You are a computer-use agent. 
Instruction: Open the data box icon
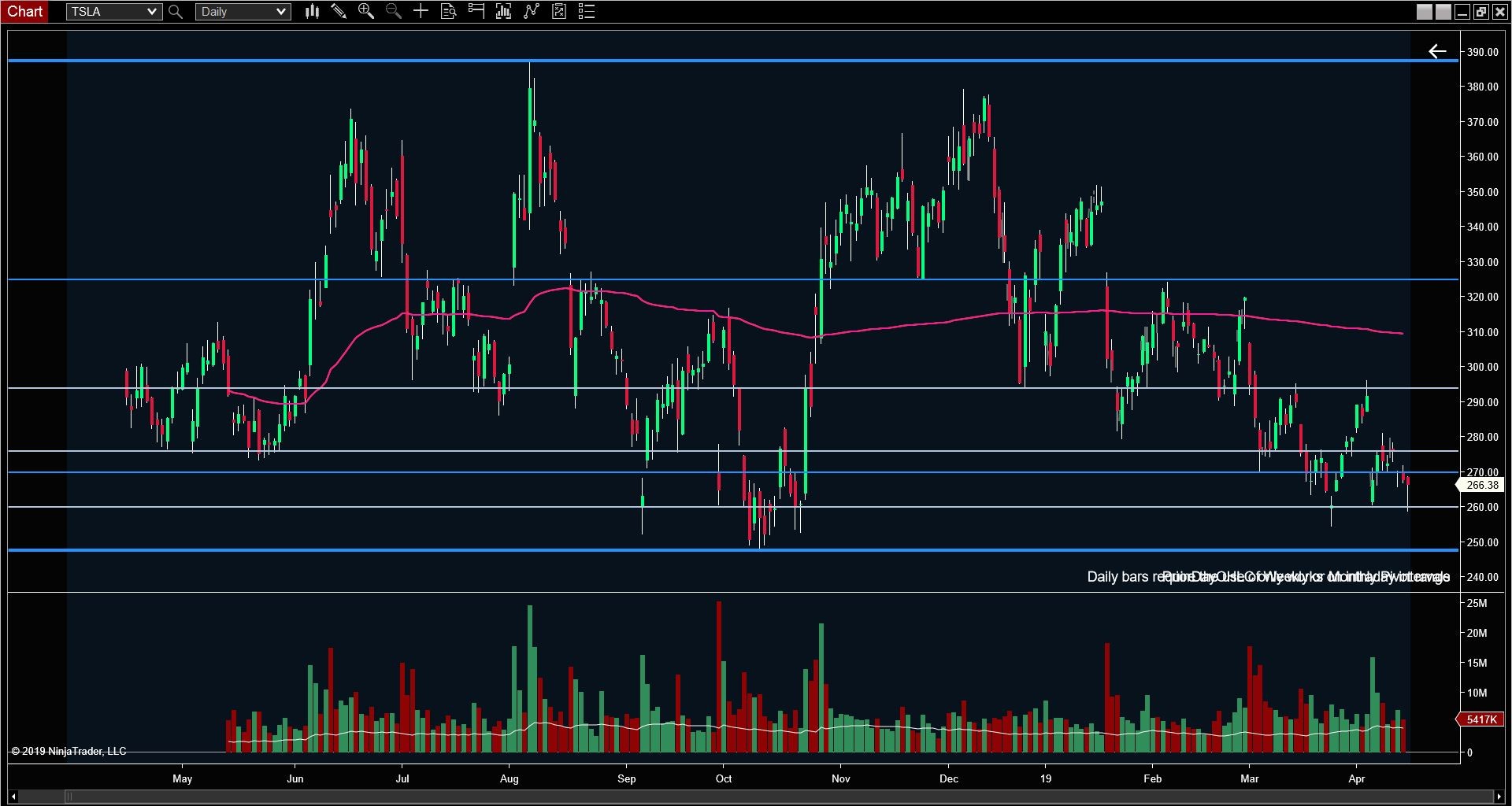tap(449, 12)
